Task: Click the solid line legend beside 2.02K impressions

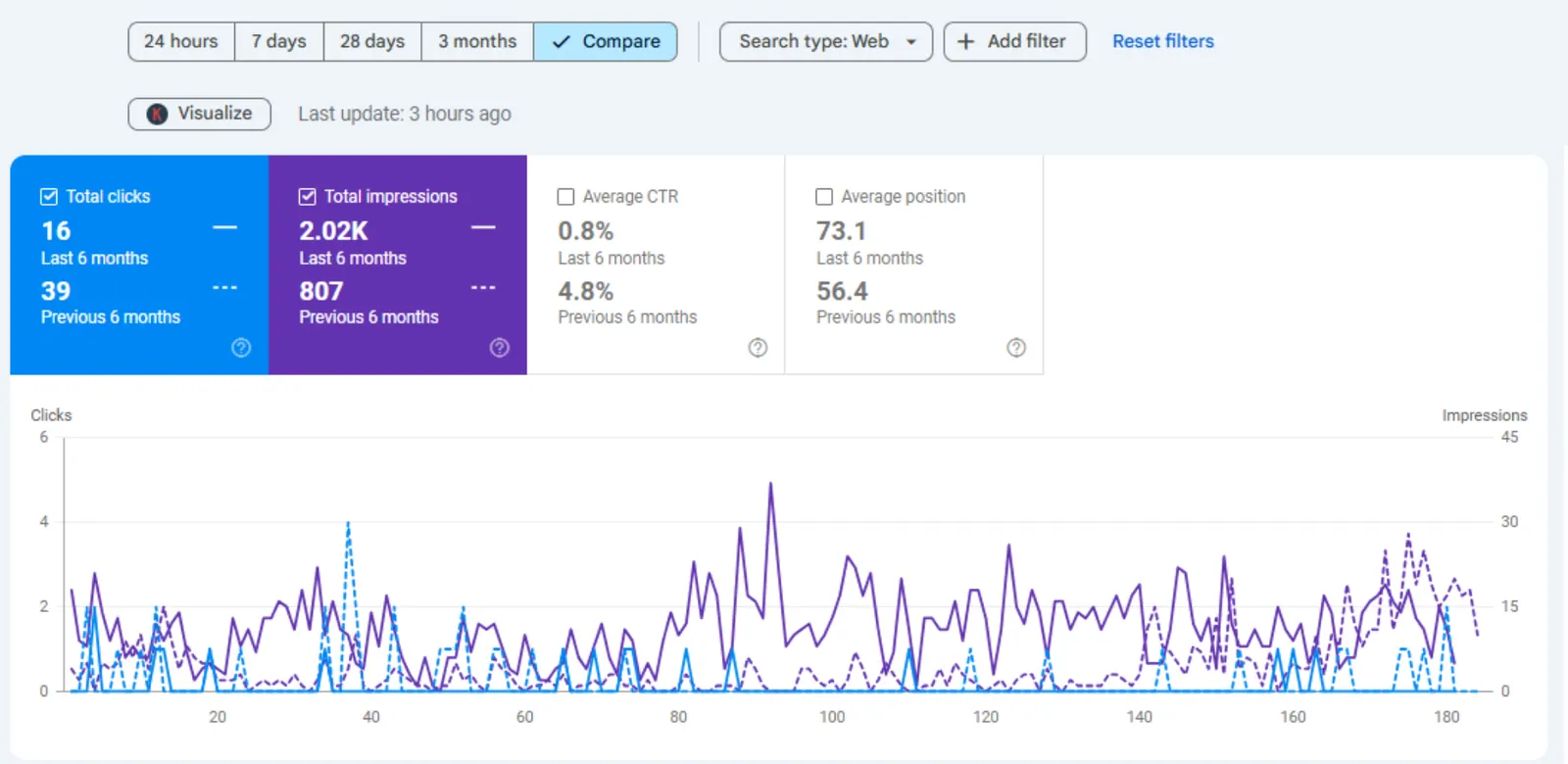Action: click(x=483, y=228)
